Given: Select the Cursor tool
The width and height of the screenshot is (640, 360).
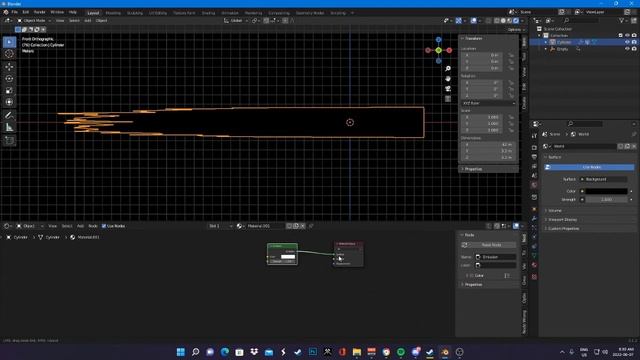Looking at the screenshot, I should [9, 54].
